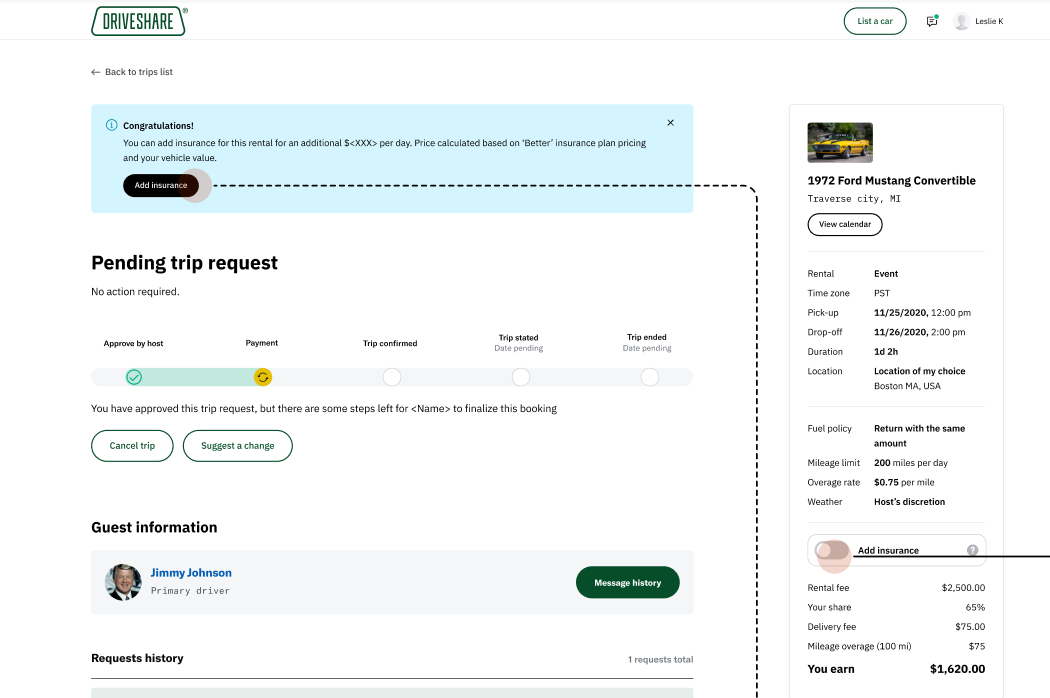Click the insurance help question mark icon
The image size is (1050, 698).
click(972, 550)
